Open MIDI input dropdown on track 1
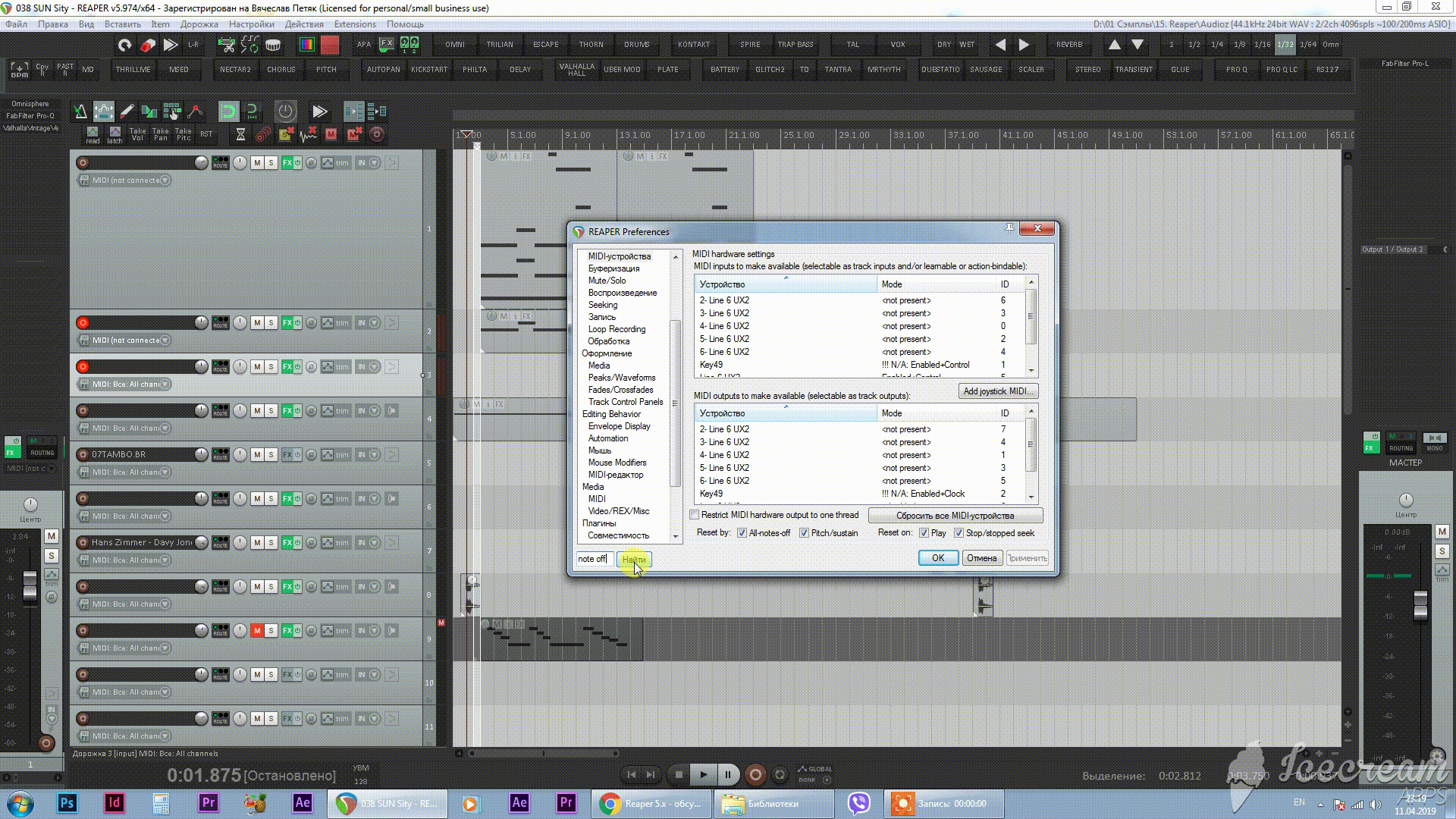Image resolution: width=1456 pixels, height=819 pixels. point(165,180)
